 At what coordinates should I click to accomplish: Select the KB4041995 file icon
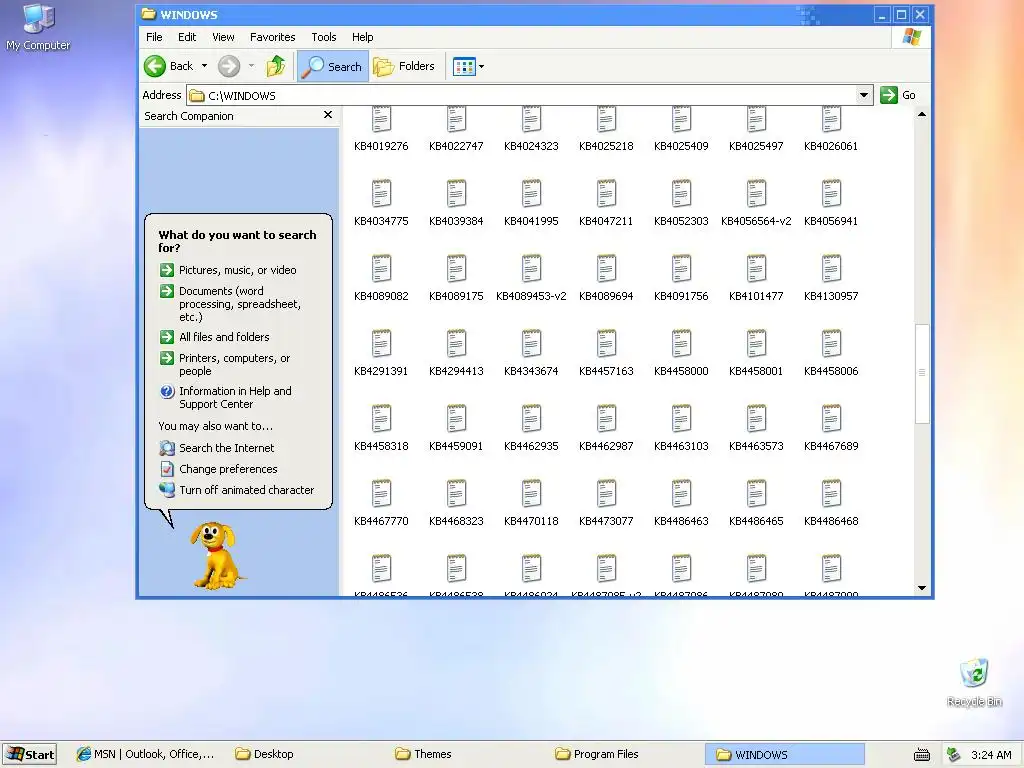tap(532, 193)
